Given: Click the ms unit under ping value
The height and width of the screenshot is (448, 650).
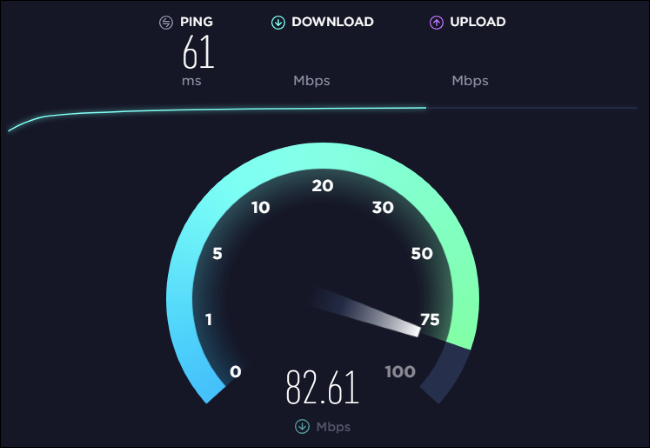Looking at the screenshot, I should click(192, 81).
